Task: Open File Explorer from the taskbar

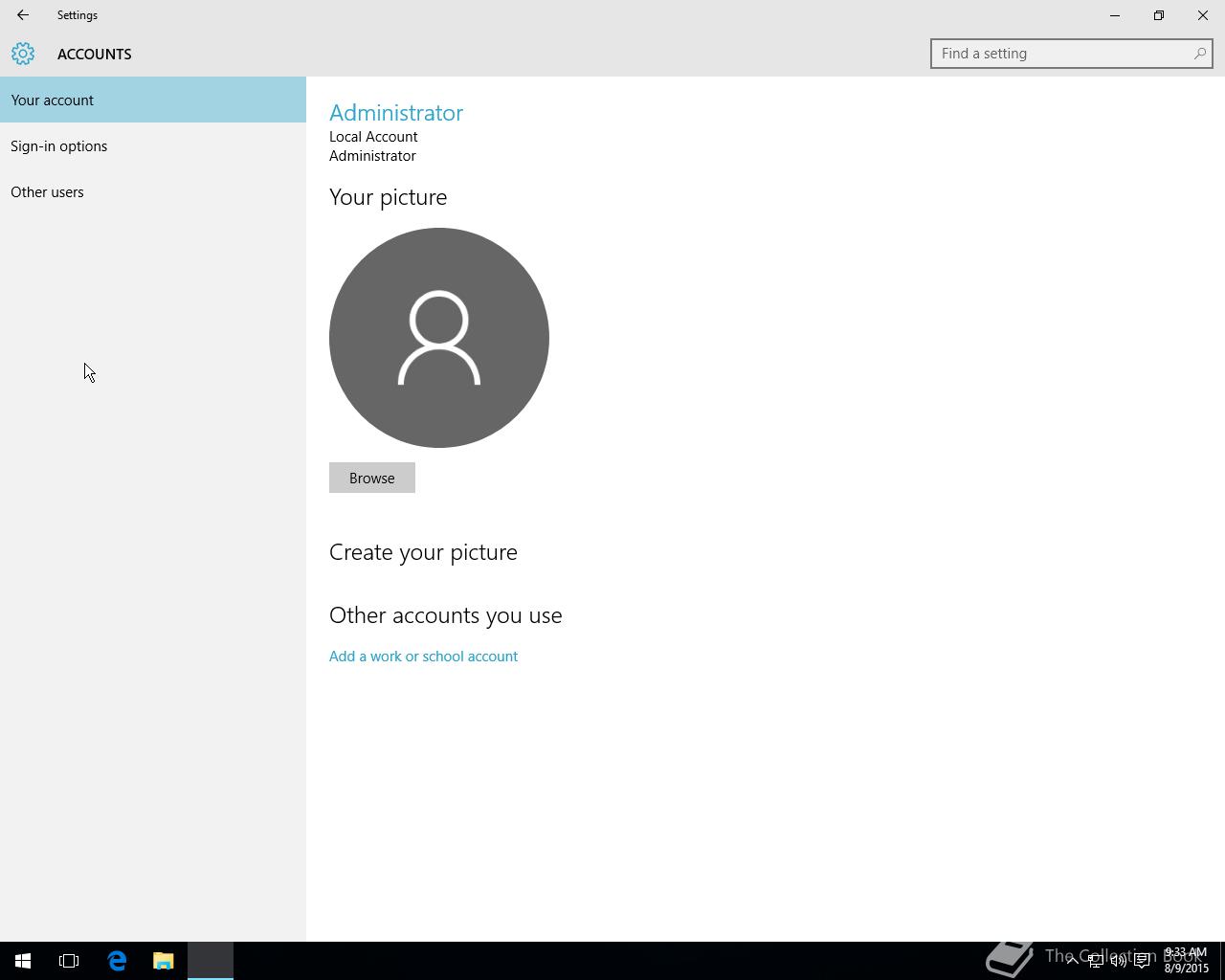Action: 164,961
